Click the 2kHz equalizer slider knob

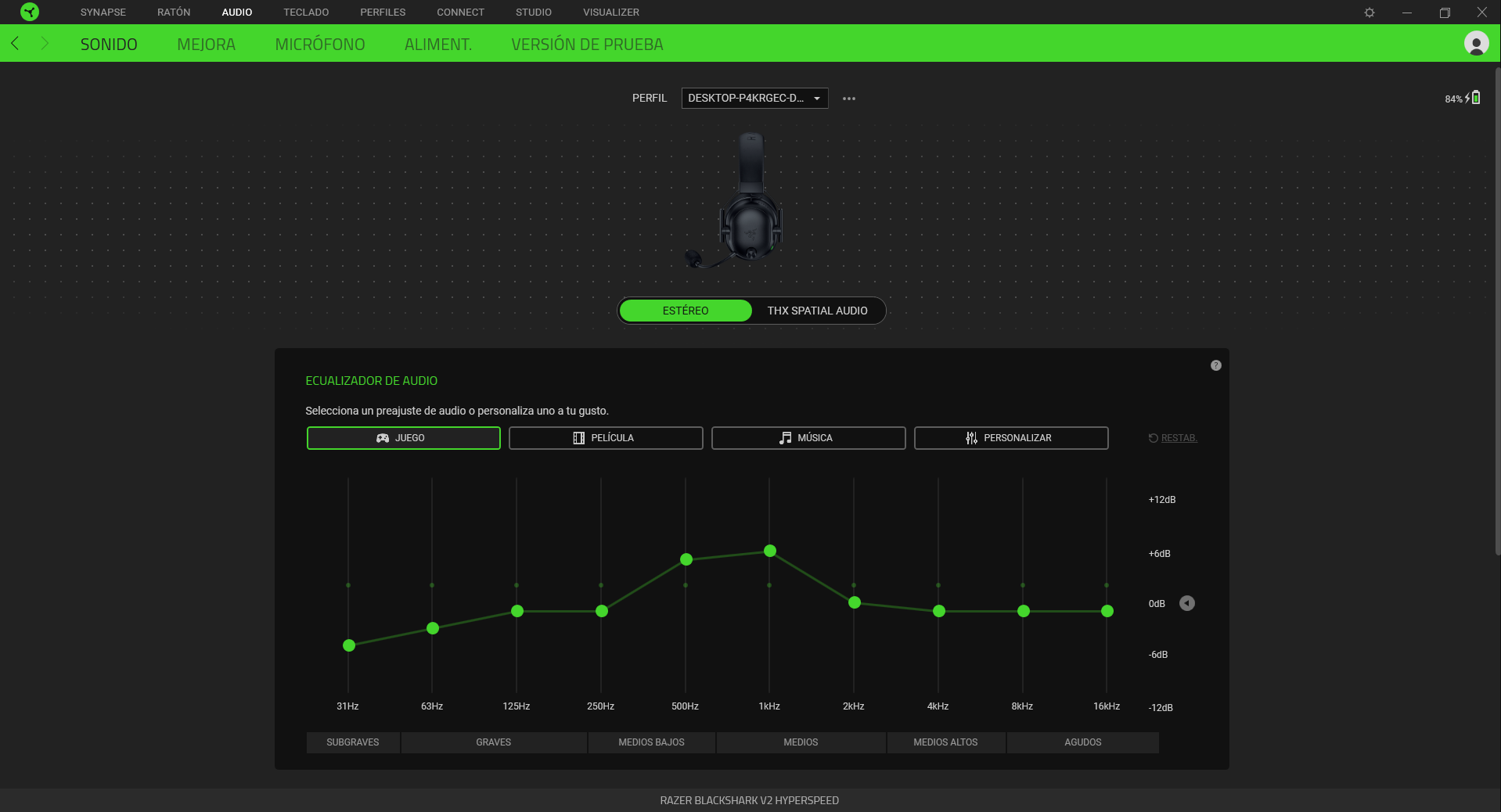pos(855,602)
